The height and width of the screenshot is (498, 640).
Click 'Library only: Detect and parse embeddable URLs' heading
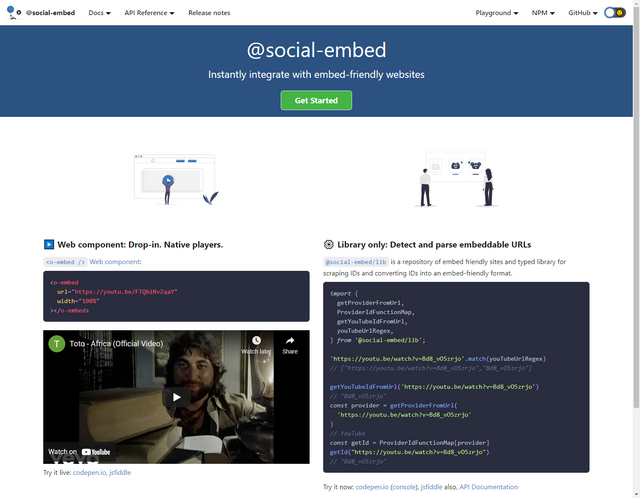434,245
